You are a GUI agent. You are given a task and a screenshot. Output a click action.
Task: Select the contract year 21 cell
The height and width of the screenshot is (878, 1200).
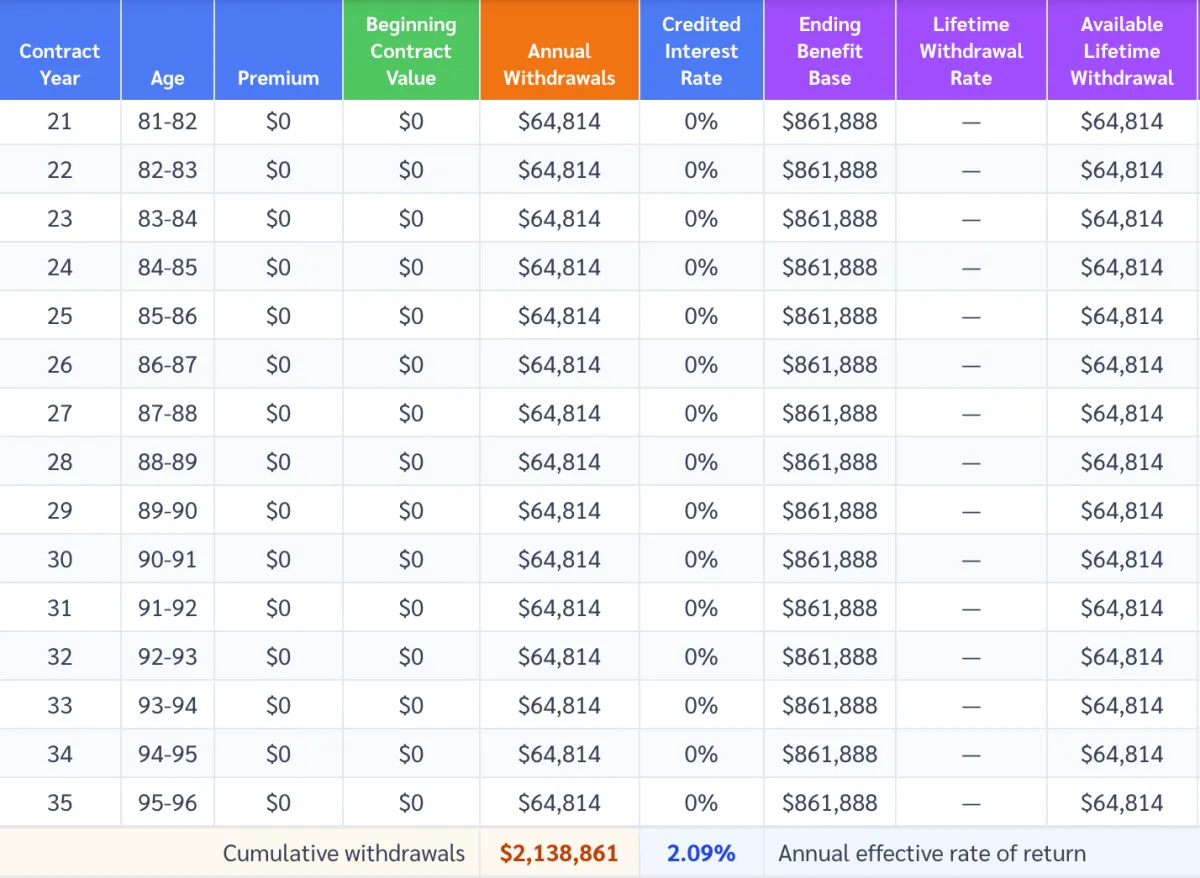pyautogui.click(x=60, y=122)
